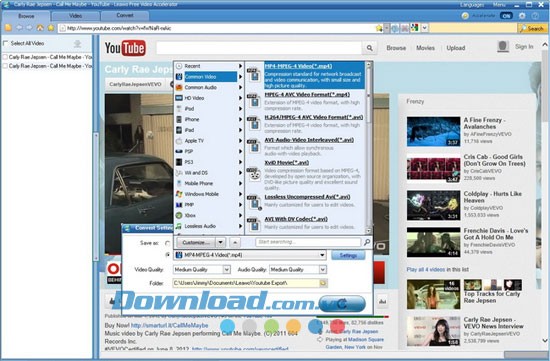Collapse the format panel with up arrow
550x361 pixels.
tap(235, 242)
